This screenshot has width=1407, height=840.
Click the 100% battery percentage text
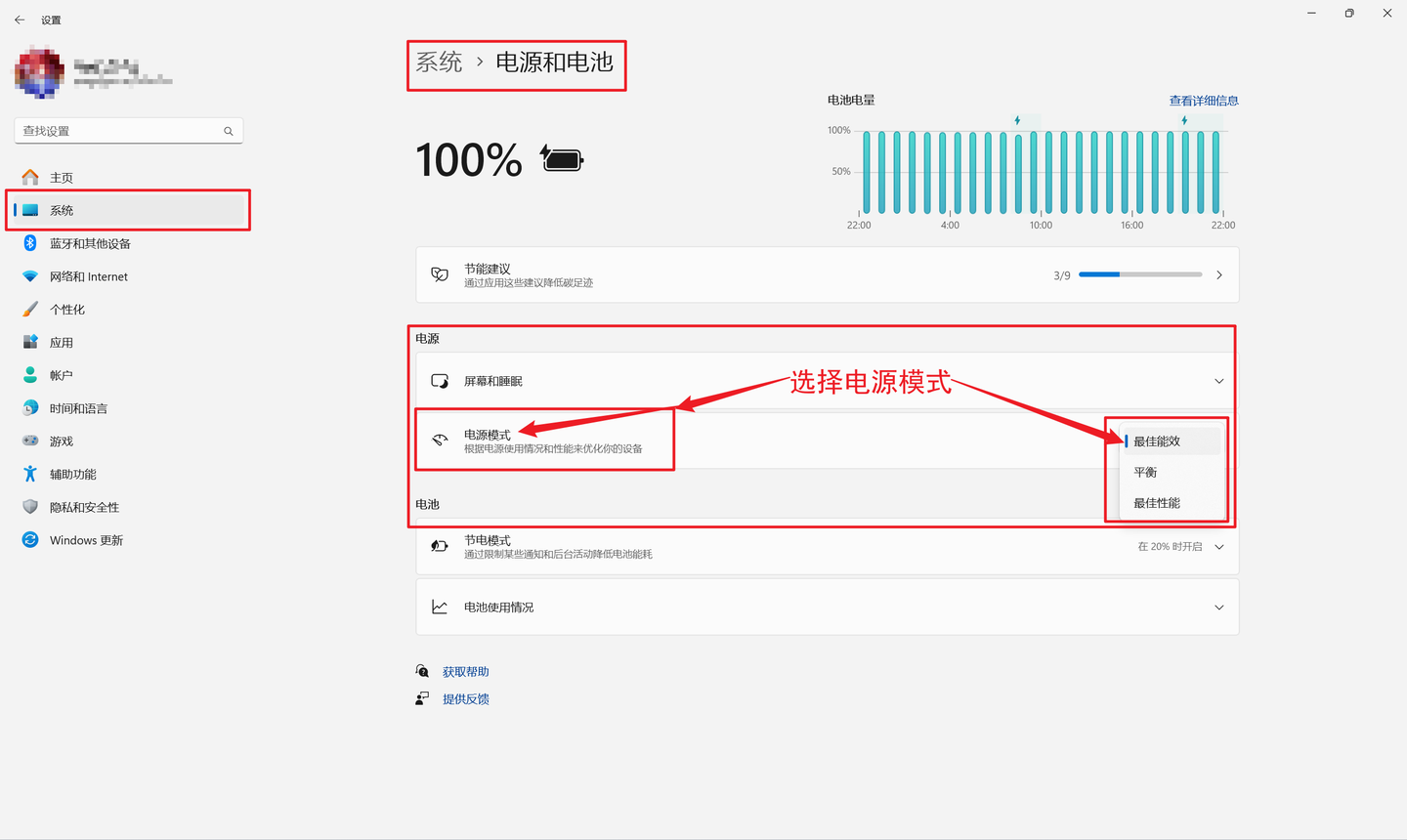point(469,160)
